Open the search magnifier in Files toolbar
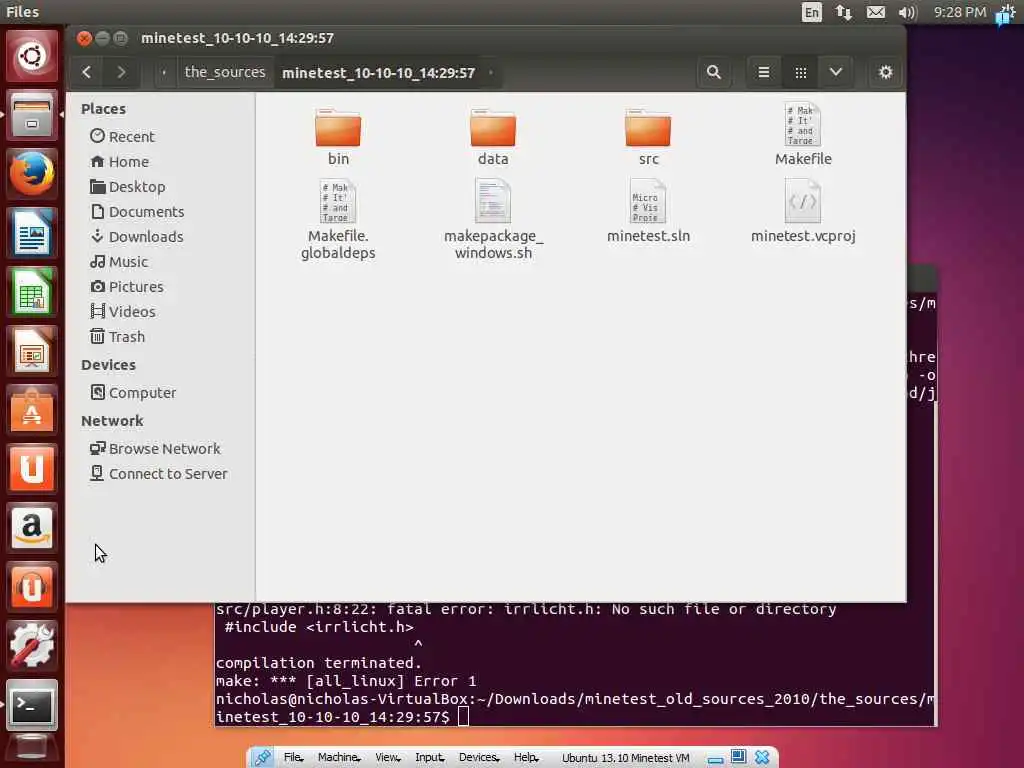The image size is (1024, 768). (714, 72)
